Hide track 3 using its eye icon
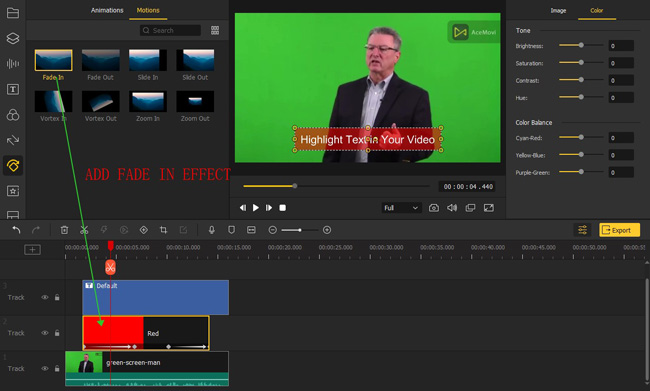 pos(45,297)
